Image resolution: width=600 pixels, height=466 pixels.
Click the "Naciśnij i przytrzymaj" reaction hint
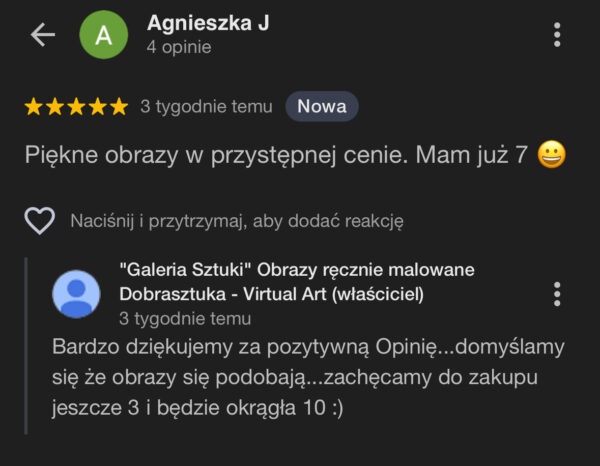pyautogui.click(x=237, y=221)
